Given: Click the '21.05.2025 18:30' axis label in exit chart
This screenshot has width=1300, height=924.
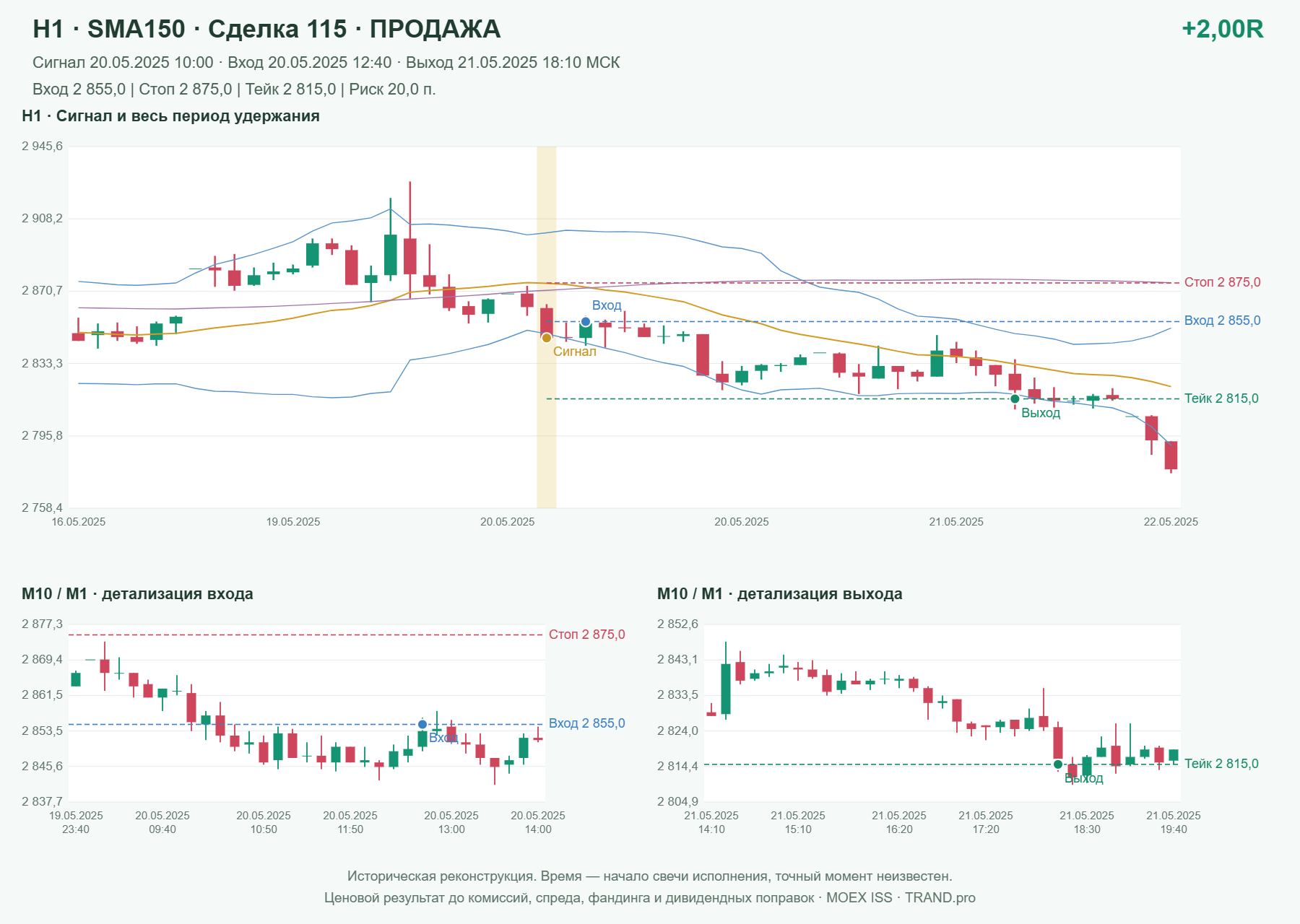Looking at the screenshot, I should click(1087, 822).
